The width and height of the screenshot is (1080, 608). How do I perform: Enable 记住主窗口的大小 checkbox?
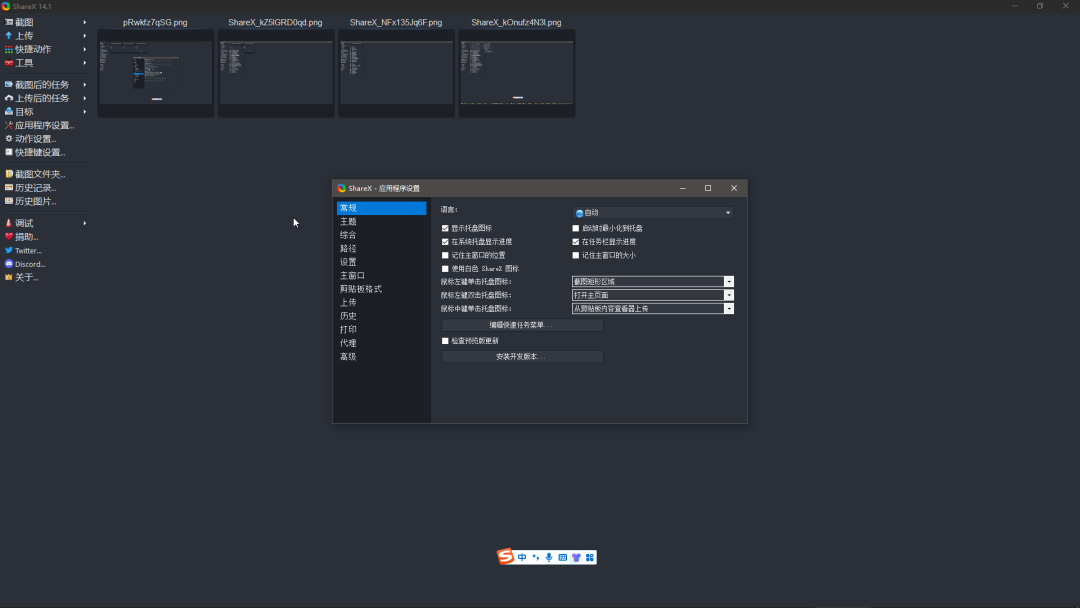pyautogui.click(x=576, y=255)
